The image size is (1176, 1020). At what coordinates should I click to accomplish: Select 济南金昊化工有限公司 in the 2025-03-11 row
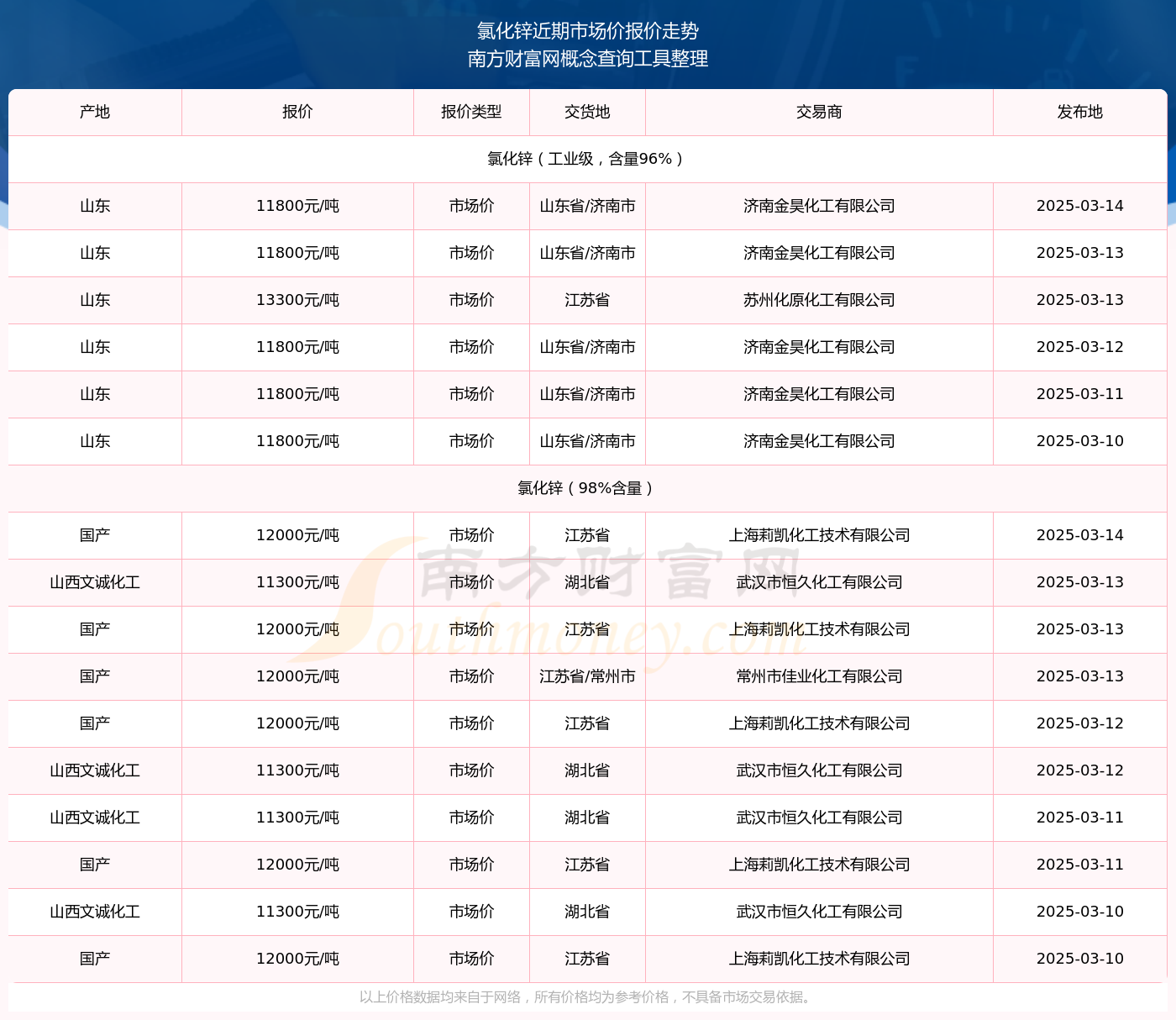pyautogui.click(x=819, y=395)
